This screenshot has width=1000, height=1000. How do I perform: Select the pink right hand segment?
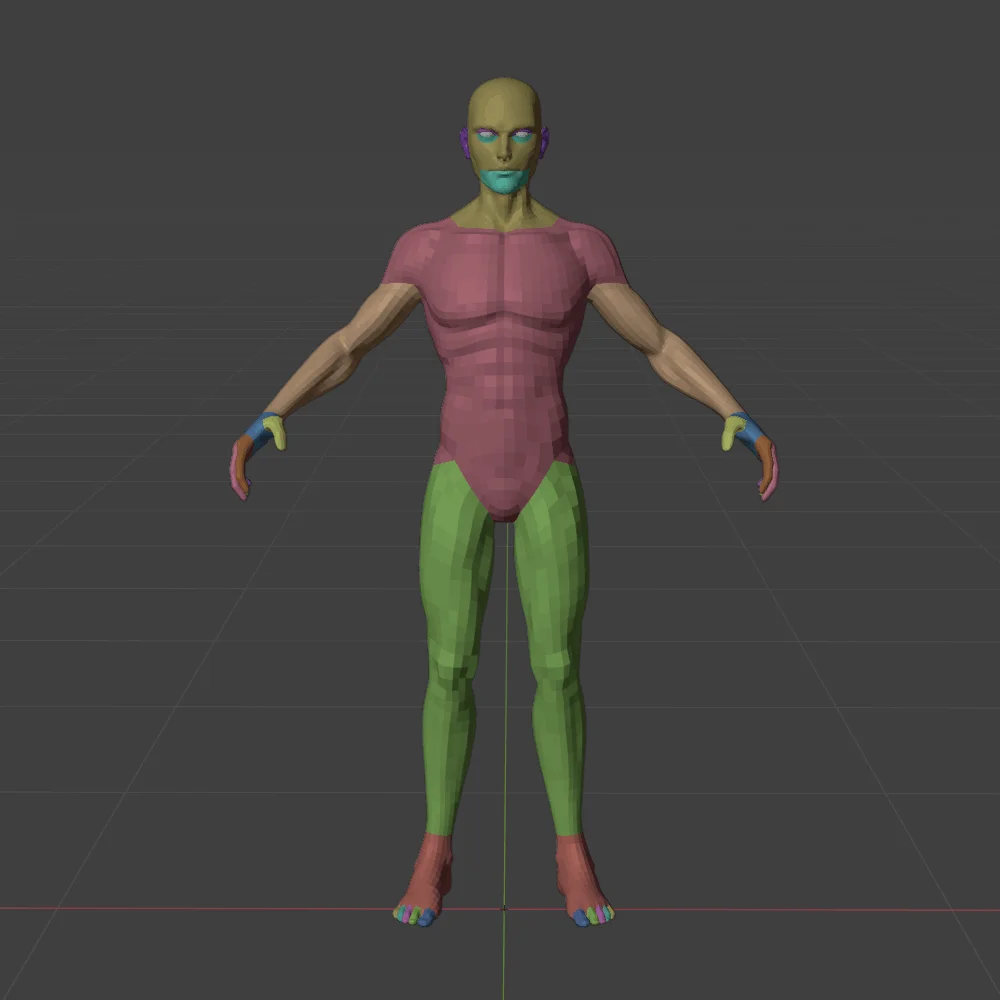click(x=240, y=470)
